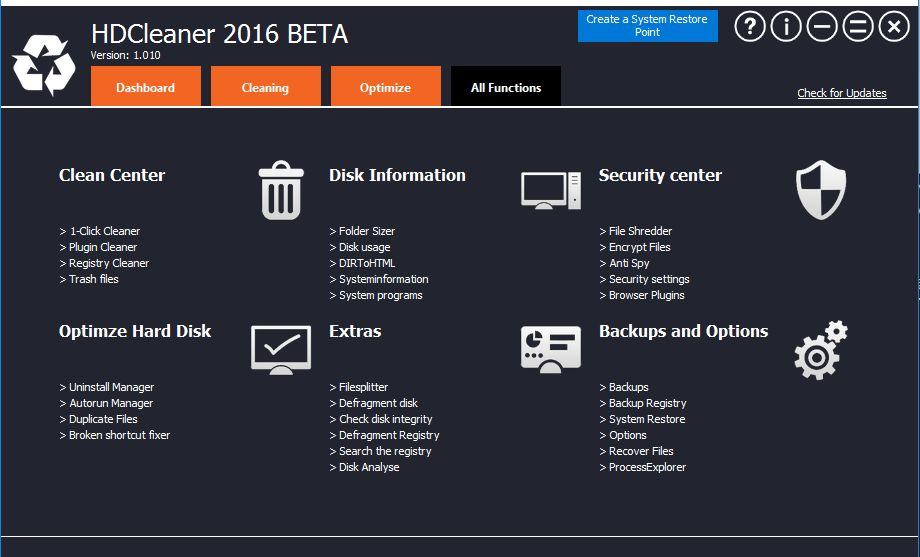Open DIRToHTML tool
Viewport: 920px width, 557px height.
pos(362,263)
